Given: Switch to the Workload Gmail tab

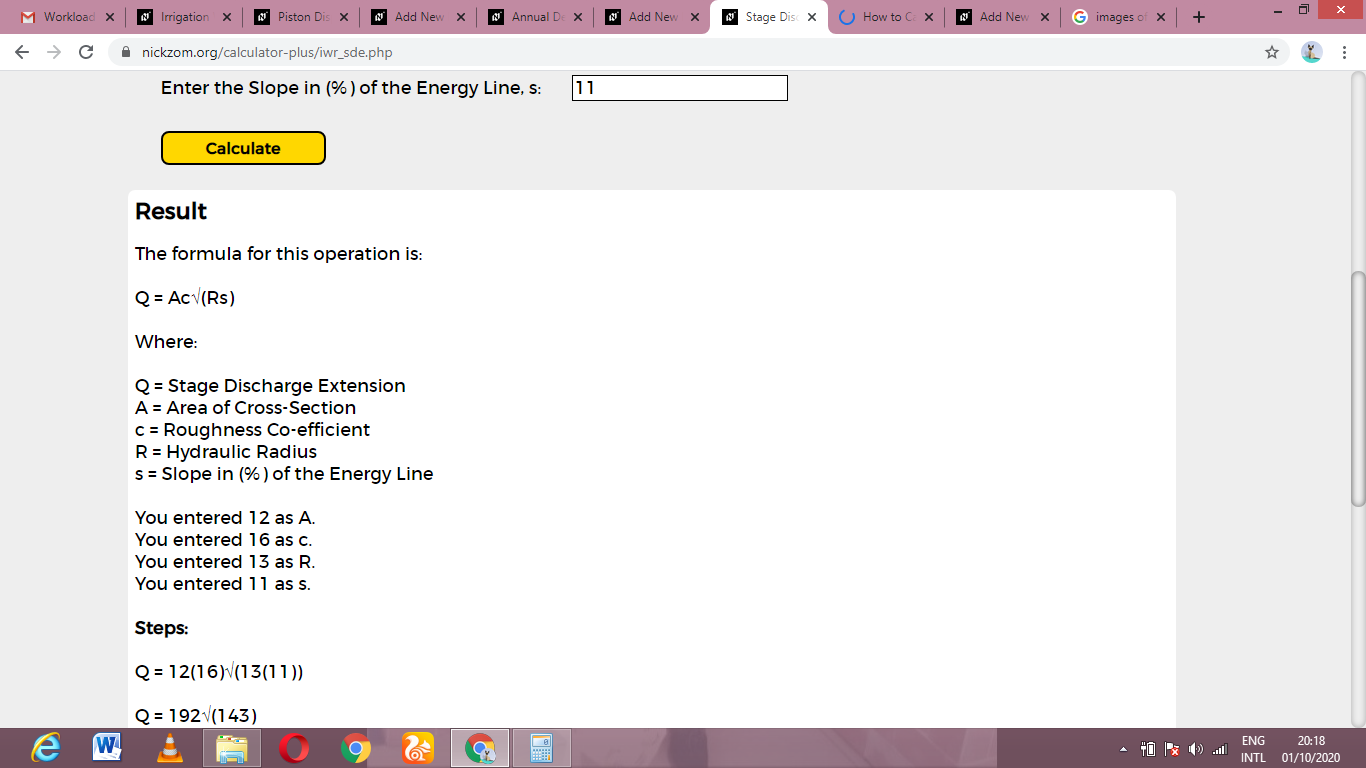Looking at the screenshot, I should [68, 17].
